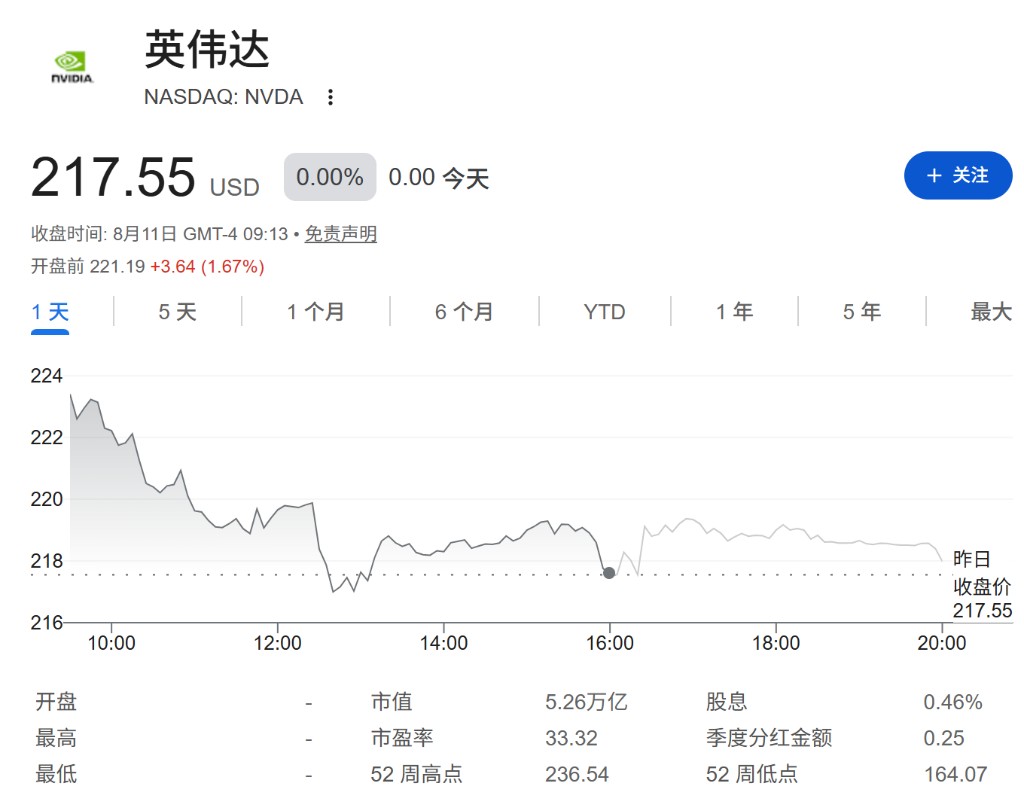Switch to the 5 天 tab

pyautogui.click(x=178, y=312)
